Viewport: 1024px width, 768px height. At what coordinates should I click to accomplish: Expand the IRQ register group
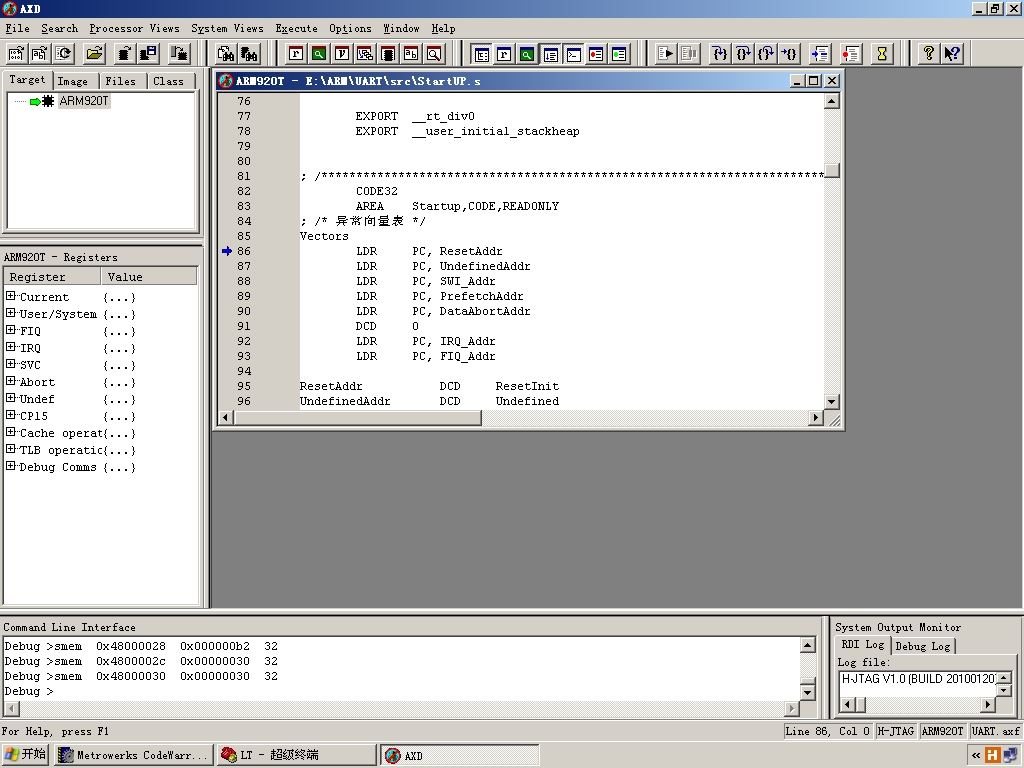(10, 347)
